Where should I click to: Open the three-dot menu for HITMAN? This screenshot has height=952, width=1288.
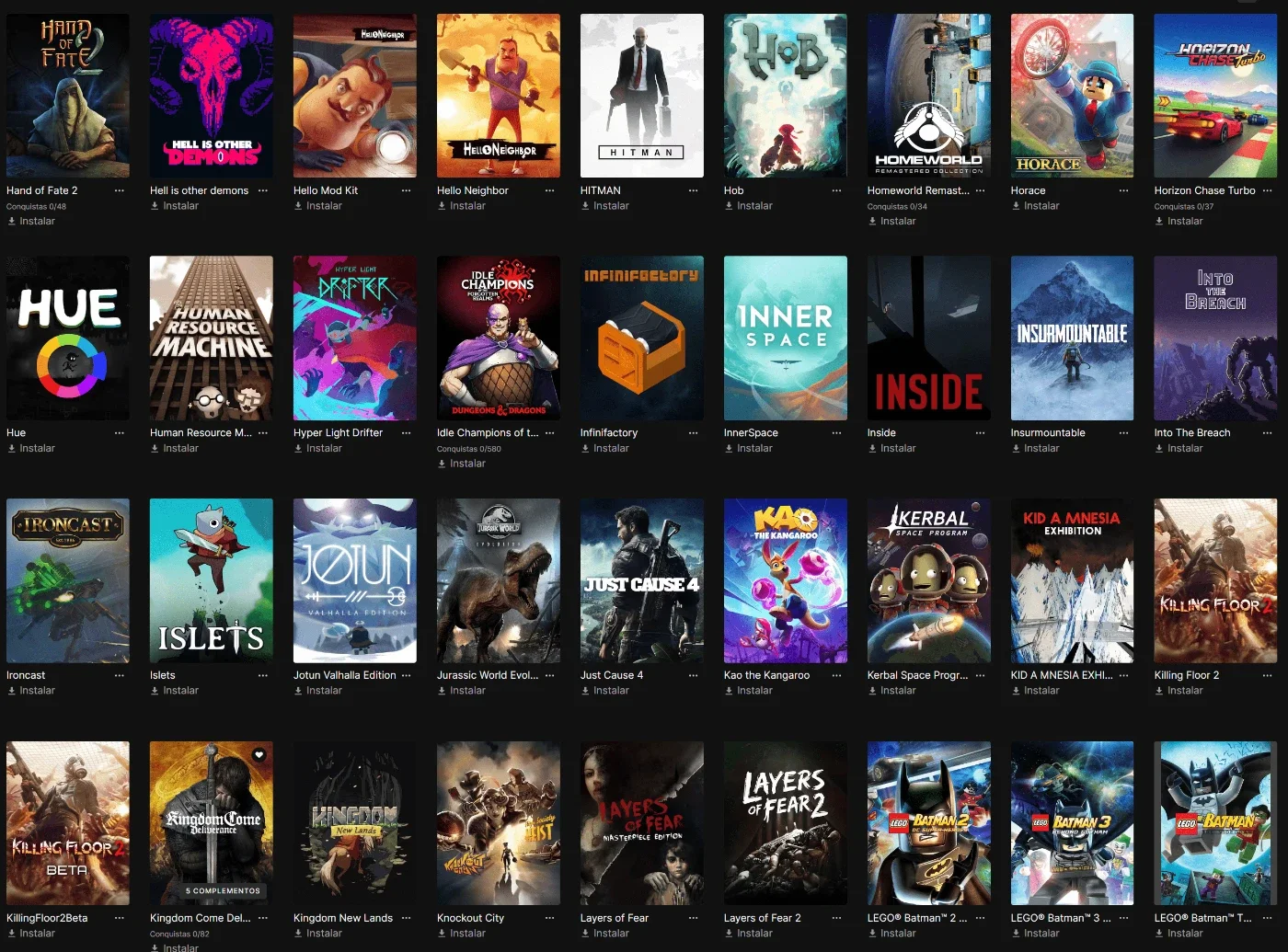[694, 190]
